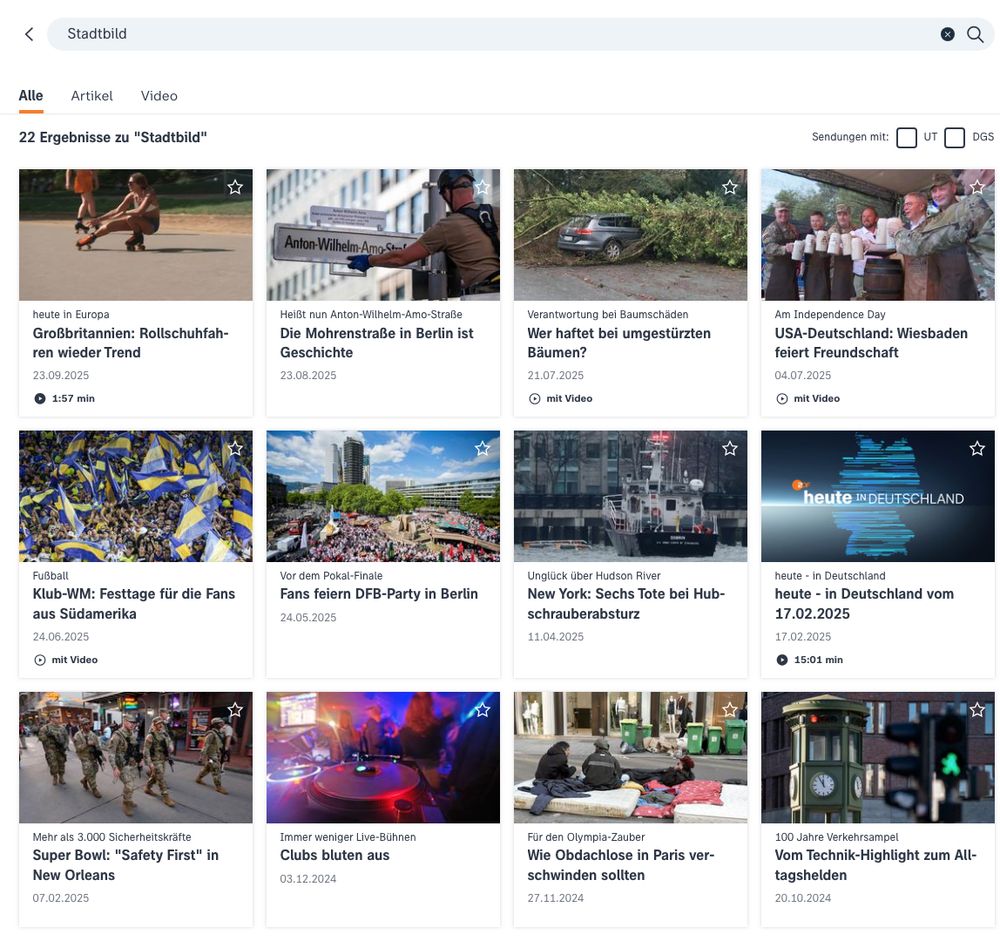Click 'Am Independence Day' label
Screen dimensions: 1000x936
pos(830,314)
